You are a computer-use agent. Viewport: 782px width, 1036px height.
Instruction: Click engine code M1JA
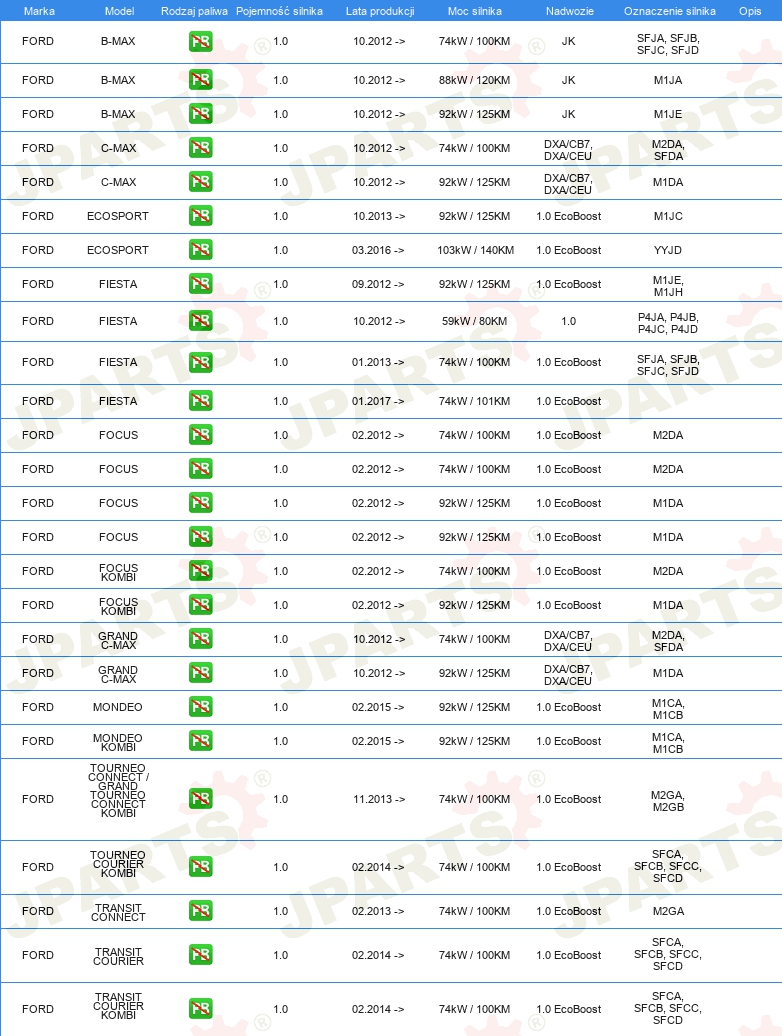pos(668,80)
